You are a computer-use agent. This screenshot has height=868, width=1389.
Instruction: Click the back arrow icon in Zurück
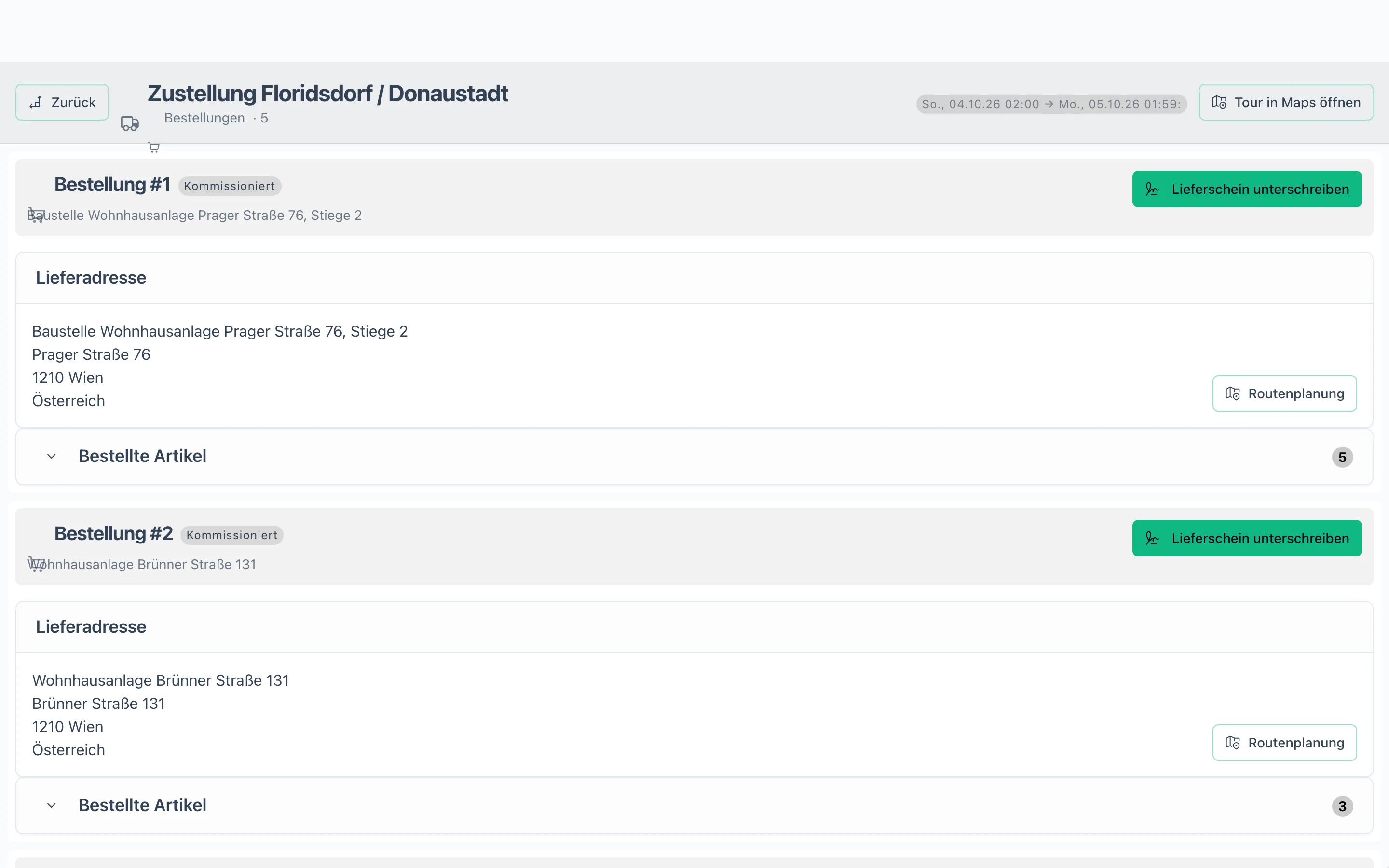coord(36,102)
